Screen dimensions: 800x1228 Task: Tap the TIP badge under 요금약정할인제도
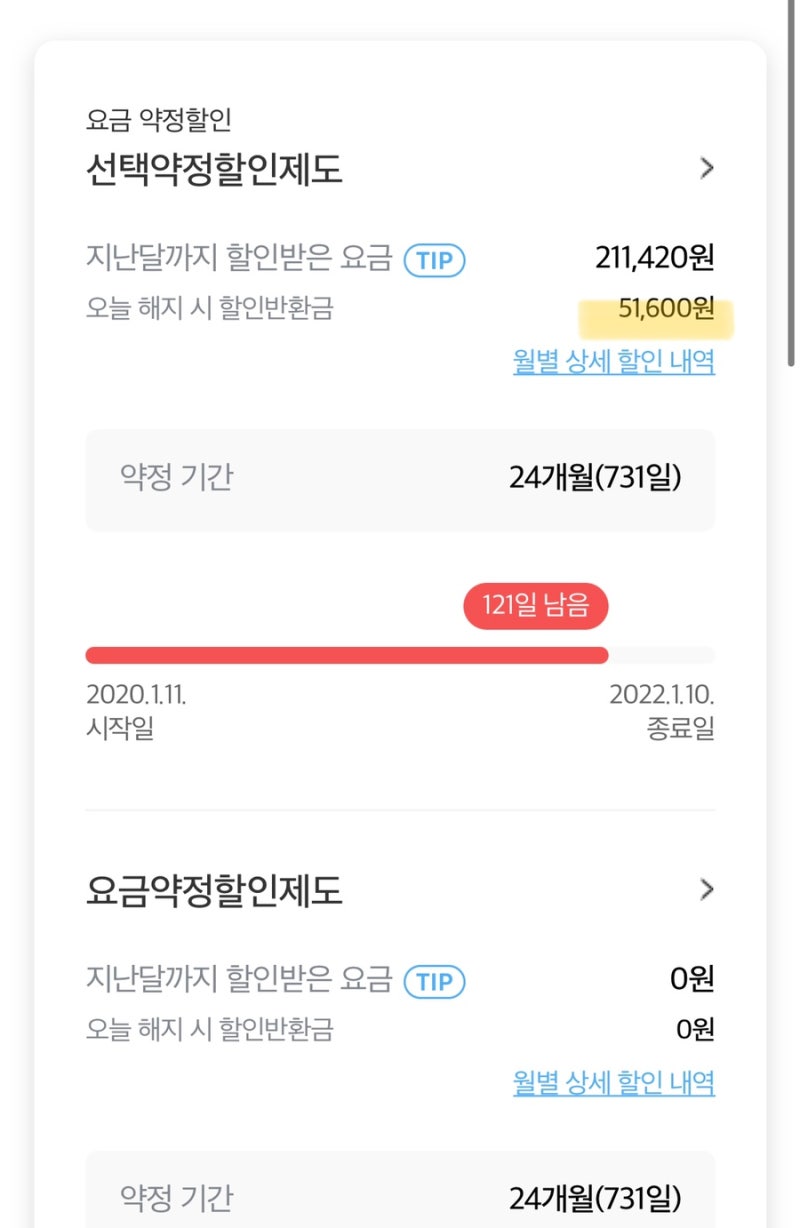click(x=434, y=982)
